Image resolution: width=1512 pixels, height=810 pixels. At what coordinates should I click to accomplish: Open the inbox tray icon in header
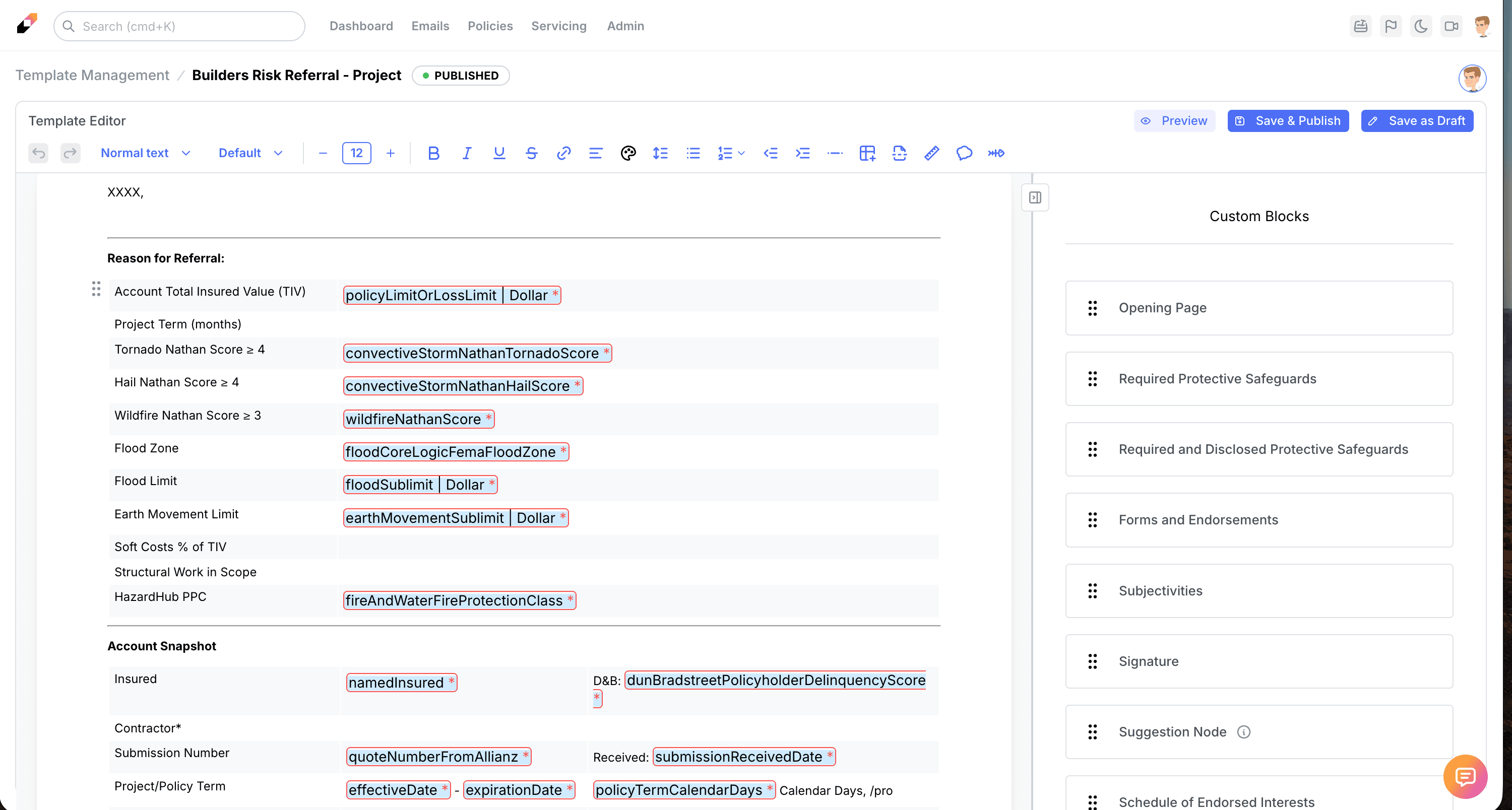point(1361,26)
